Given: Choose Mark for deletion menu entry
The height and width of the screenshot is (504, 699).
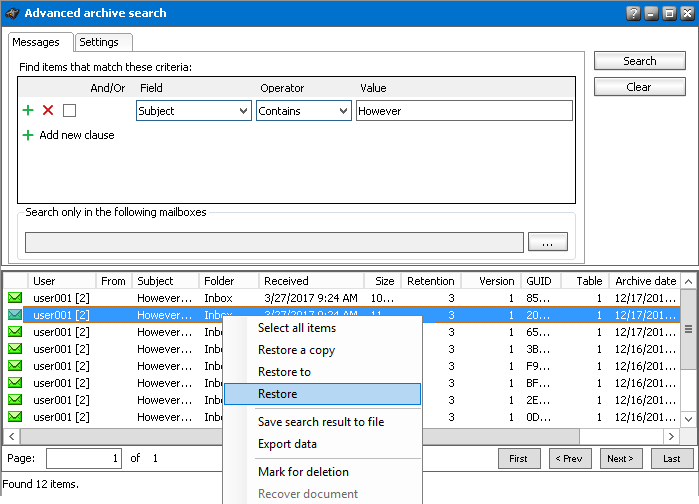Looking at the screenshot, I should [x=303, y=472].
